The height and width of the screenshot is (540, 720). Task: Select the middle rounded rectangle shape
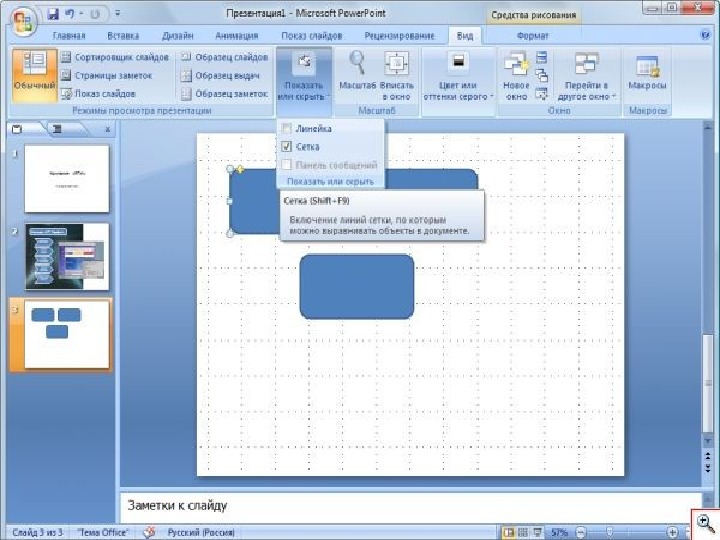tap(357, 287)
